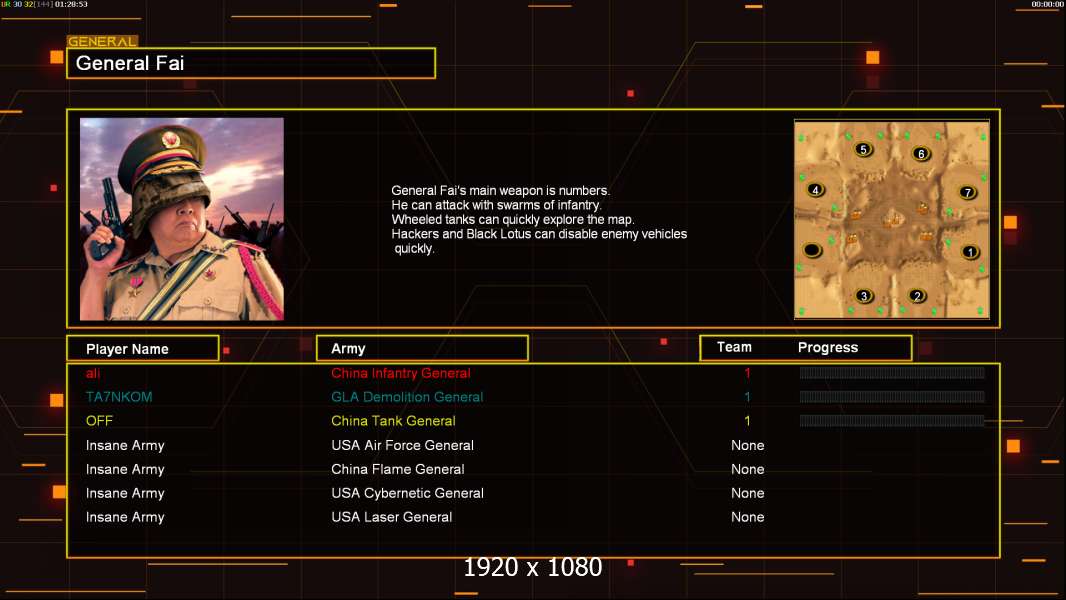Click line "Wheeled tanks can quickly explore the map."
Viewport: 1066px width, 600px height.
[513, 219]
